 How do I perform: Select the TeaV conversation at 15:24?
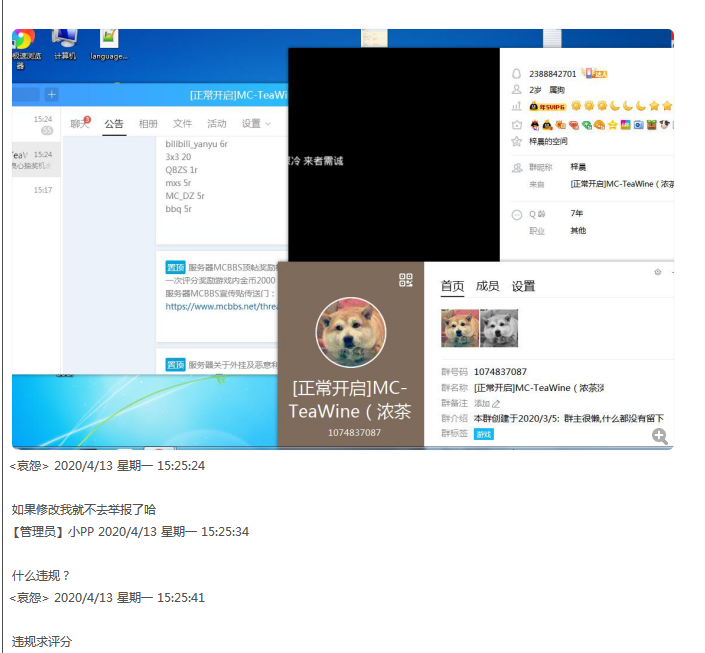36,160
